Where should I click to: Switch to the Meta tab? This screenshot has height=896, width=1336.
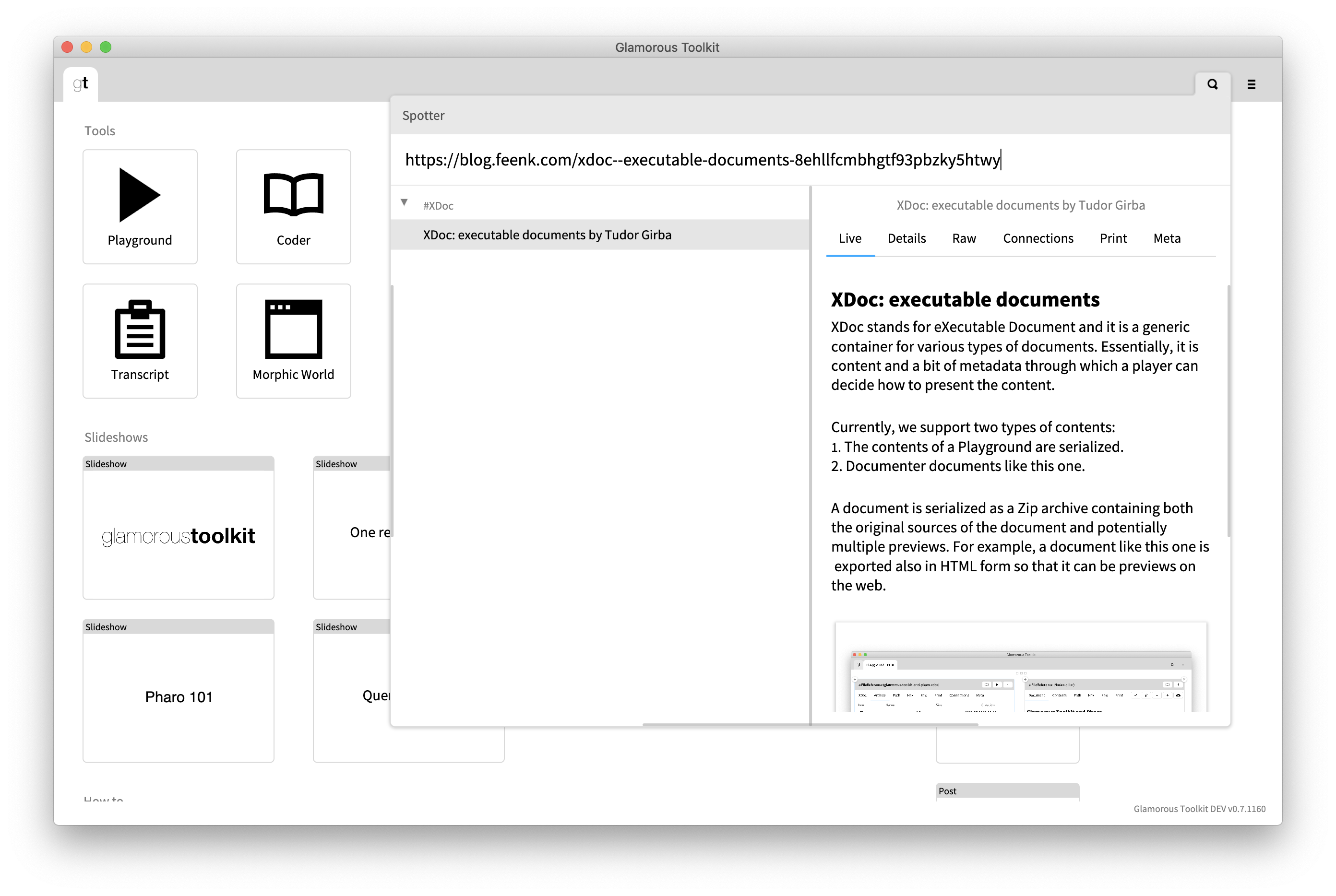tap(1167, 239)
